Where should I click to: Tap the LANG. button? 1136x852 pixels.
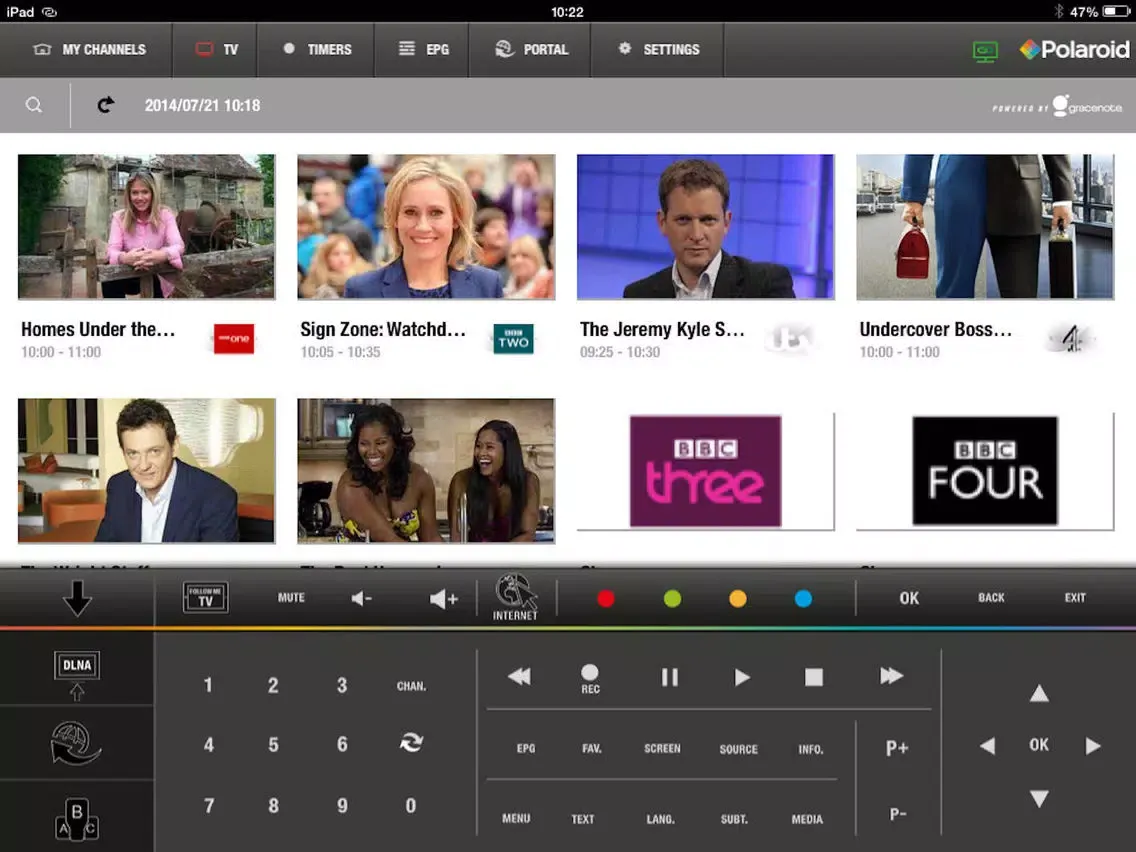(660, 819)
